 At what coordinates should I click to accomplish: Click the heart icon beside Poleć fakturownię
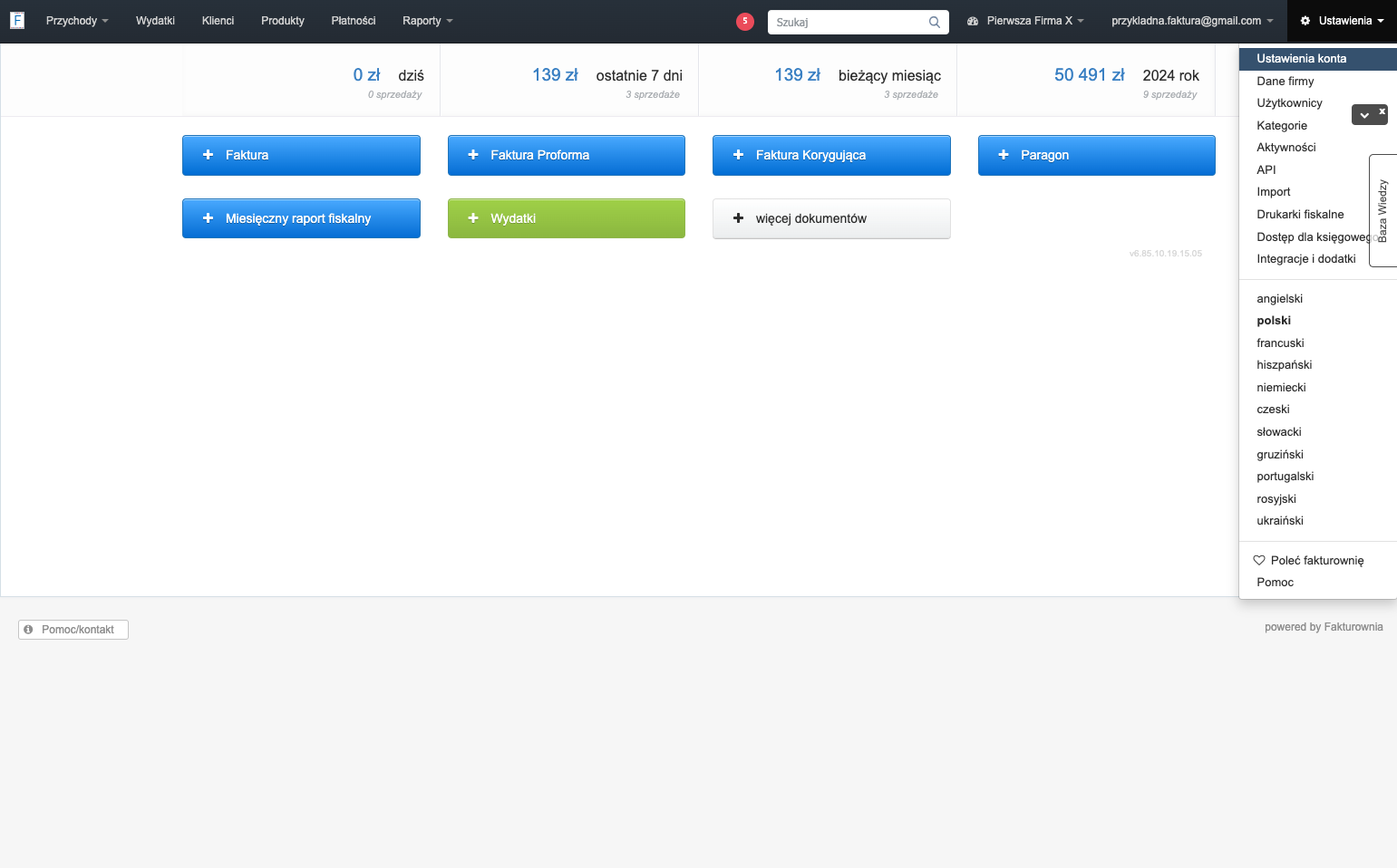[1259, 560]
